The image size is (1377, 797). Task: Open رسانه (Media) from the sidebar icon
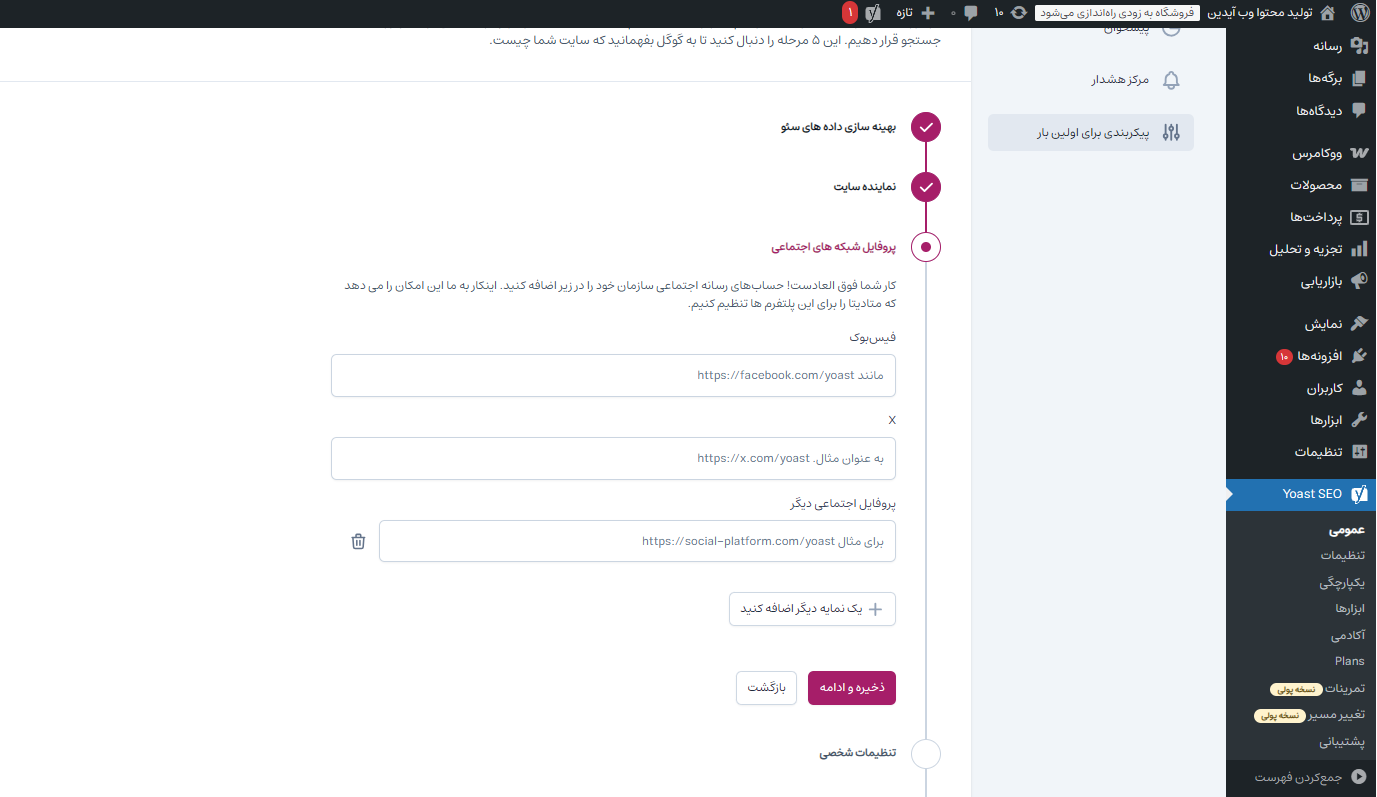(x=1358, y=46)
